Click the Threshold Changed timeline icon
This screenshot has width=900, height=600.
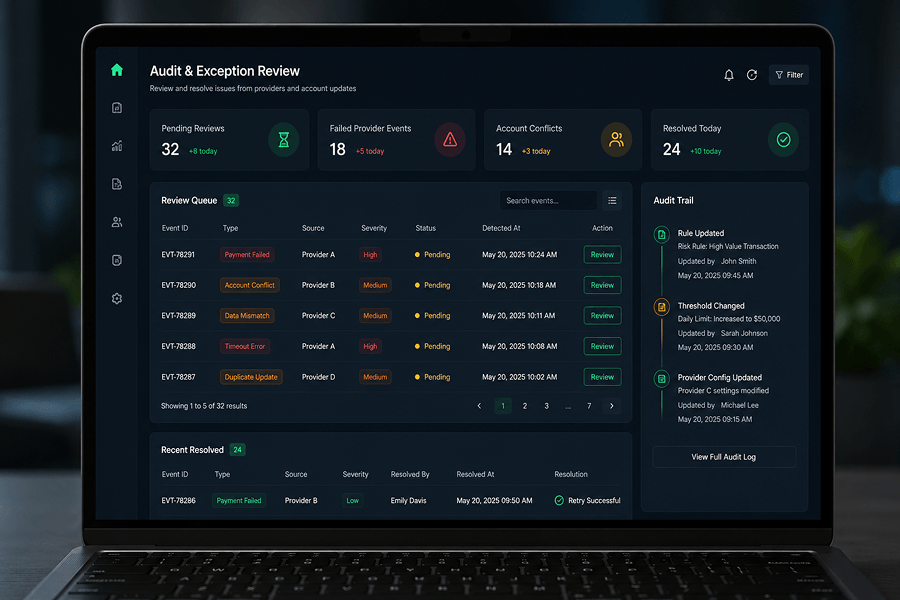pos(662,307)
